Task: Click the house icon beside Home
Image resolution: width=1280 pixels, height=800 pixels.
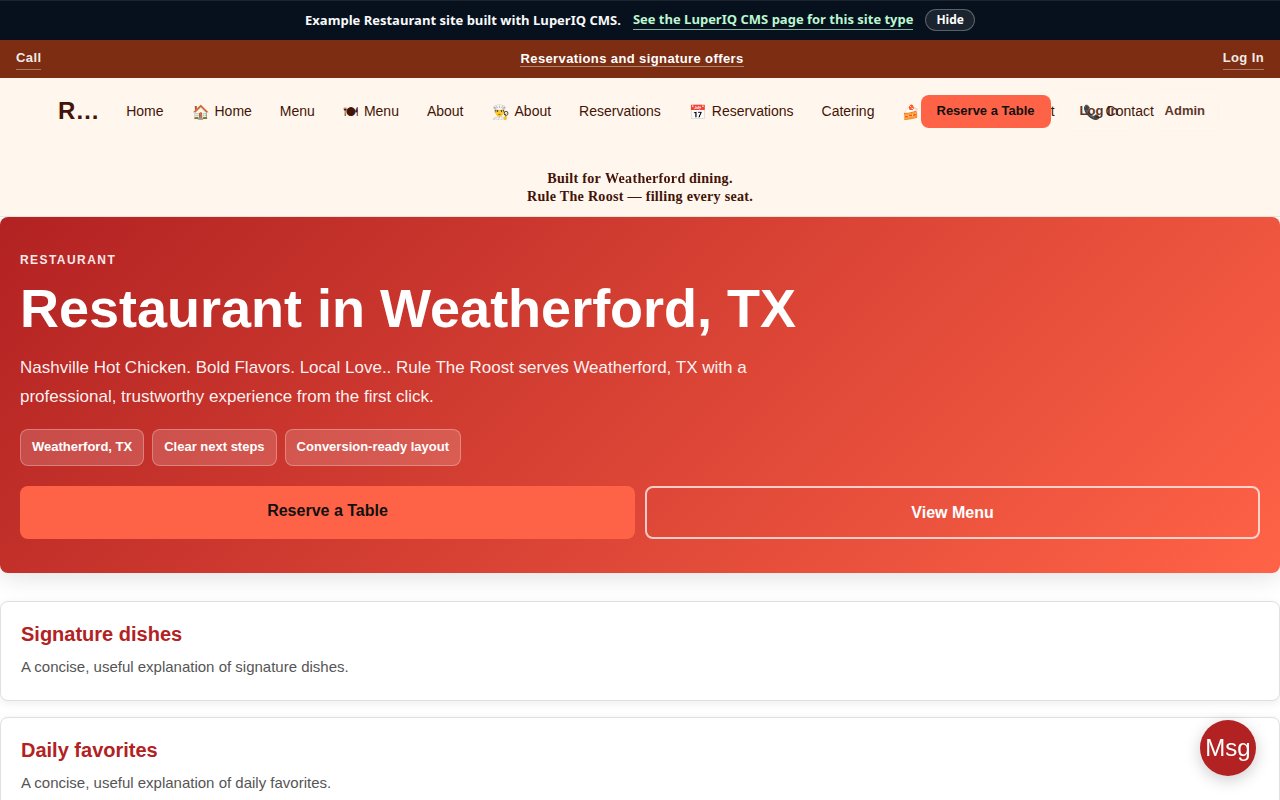Action: 200,112
